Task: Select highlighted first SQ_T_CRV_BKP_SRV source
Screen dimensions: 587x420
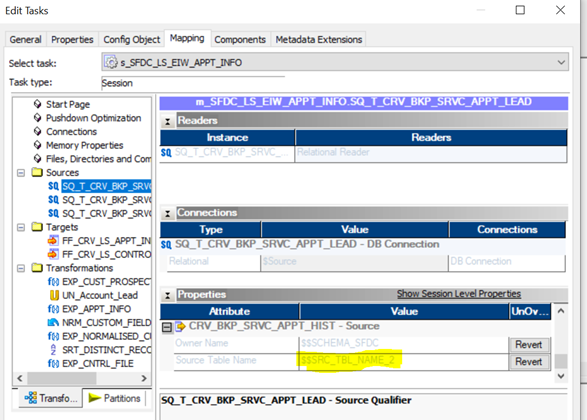Action: tap(107, 186)
